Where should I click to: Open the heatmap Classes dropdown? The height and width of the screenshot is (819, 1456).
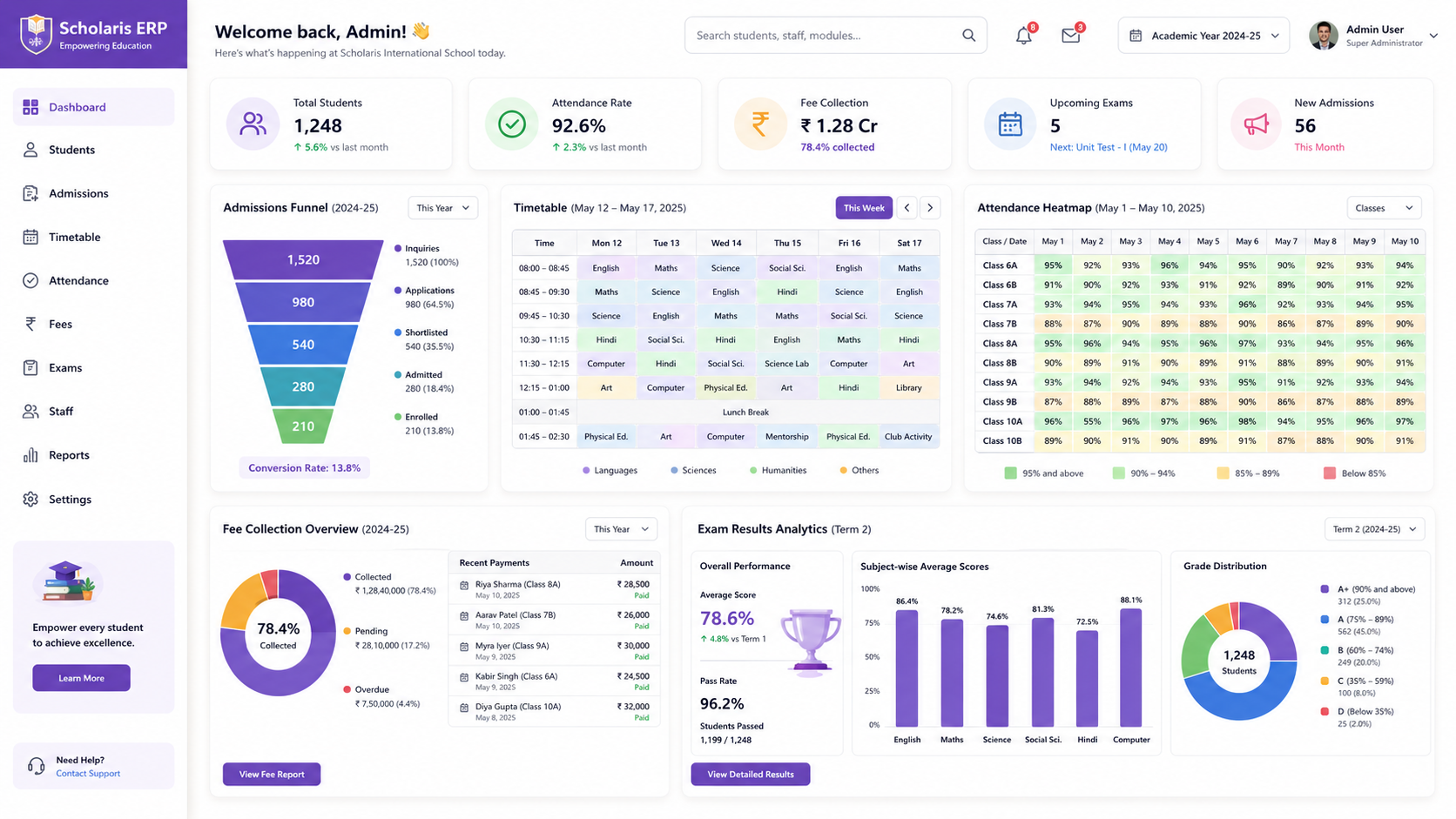[x=1384, y=208]
